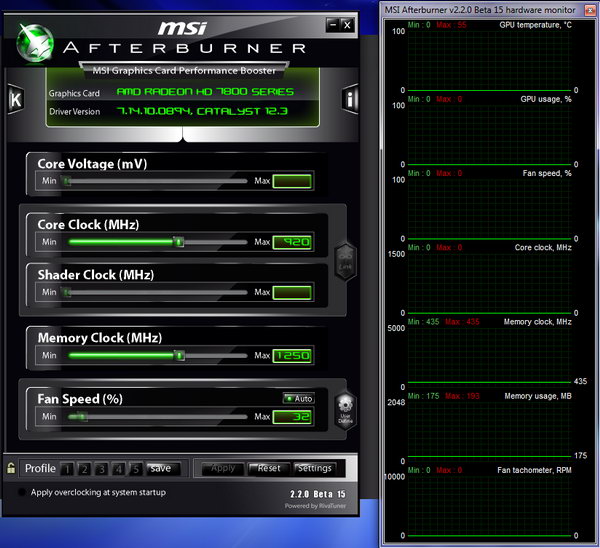
Task: Click the Core Voltage (mV) label
Action: 92,164
